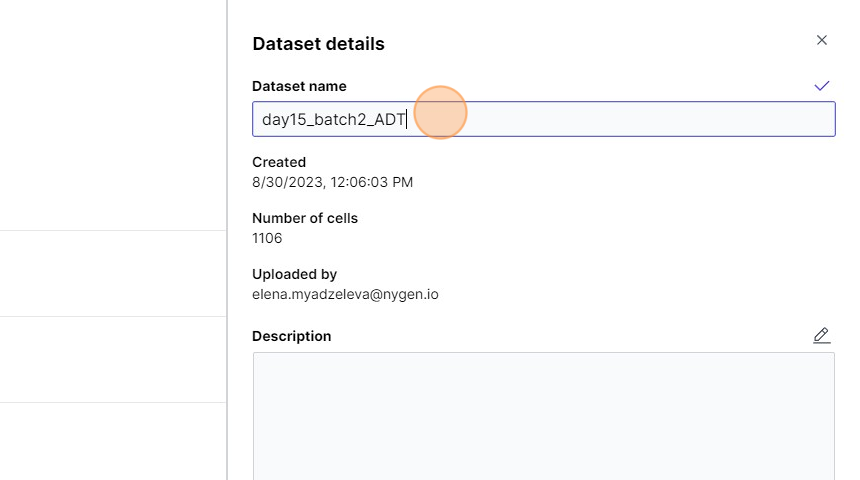Click the Dataset name label
The image size is (860, 480).
click(x=299, y=87)
